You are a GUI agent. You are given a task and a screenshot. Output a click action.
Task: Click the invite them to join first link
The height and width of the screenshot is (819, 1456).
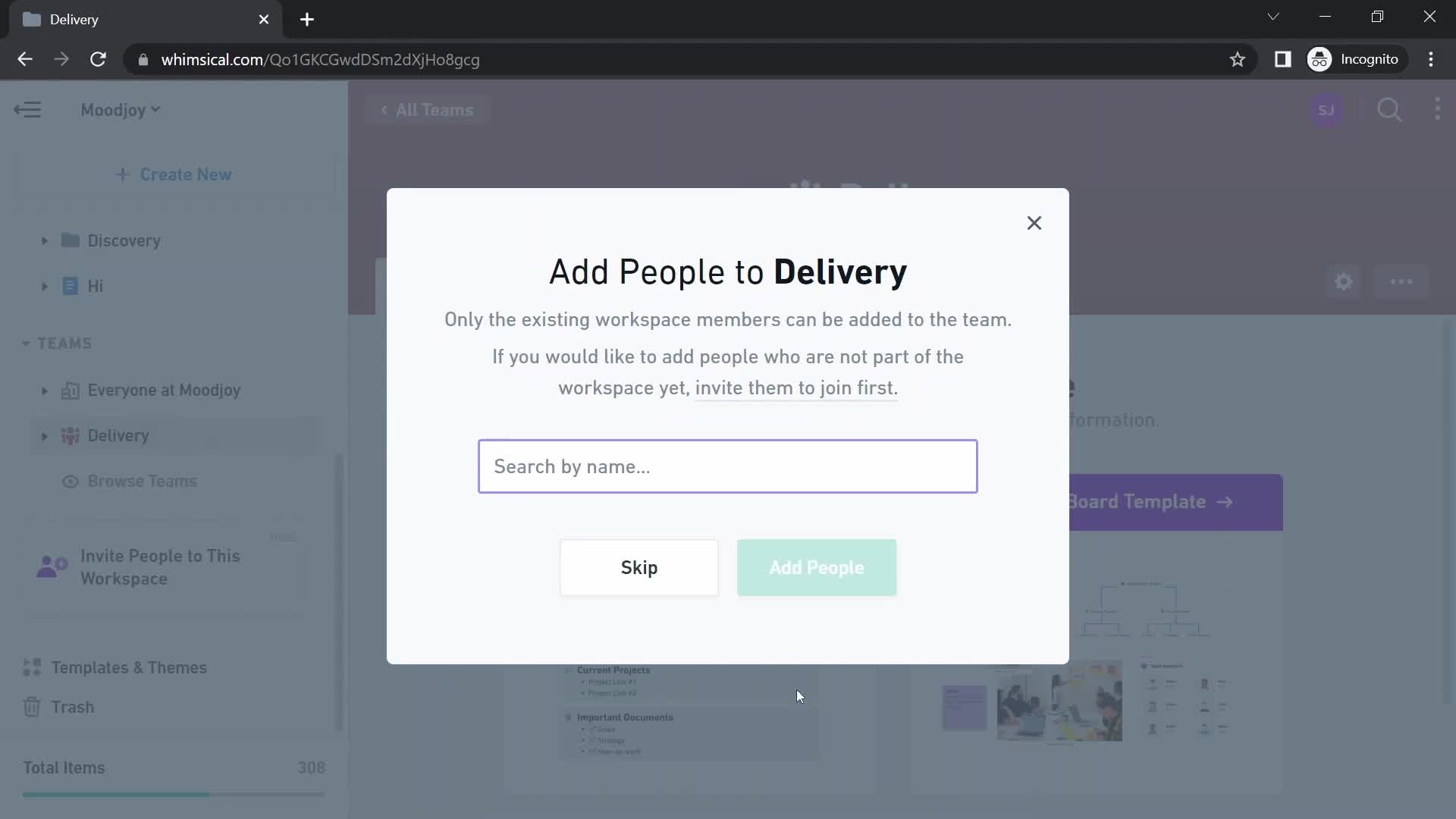coord(796,387)
